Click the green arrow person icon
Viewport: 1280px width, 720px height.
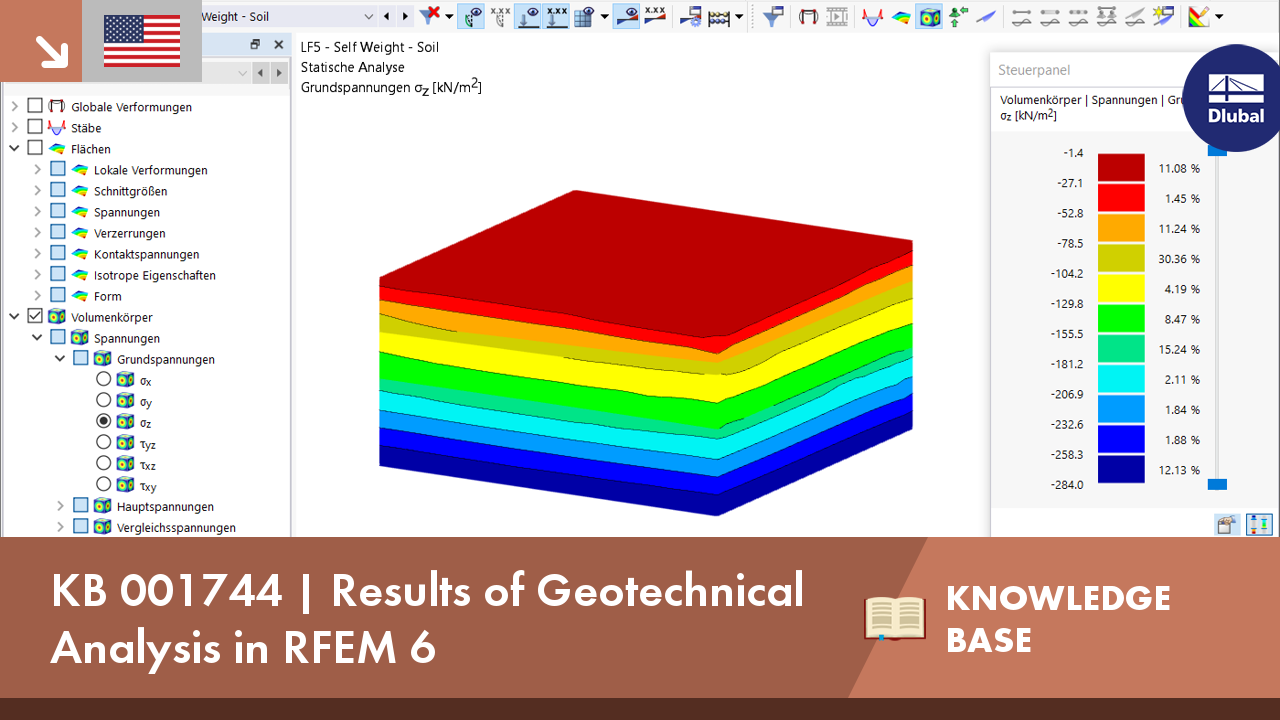958,16
